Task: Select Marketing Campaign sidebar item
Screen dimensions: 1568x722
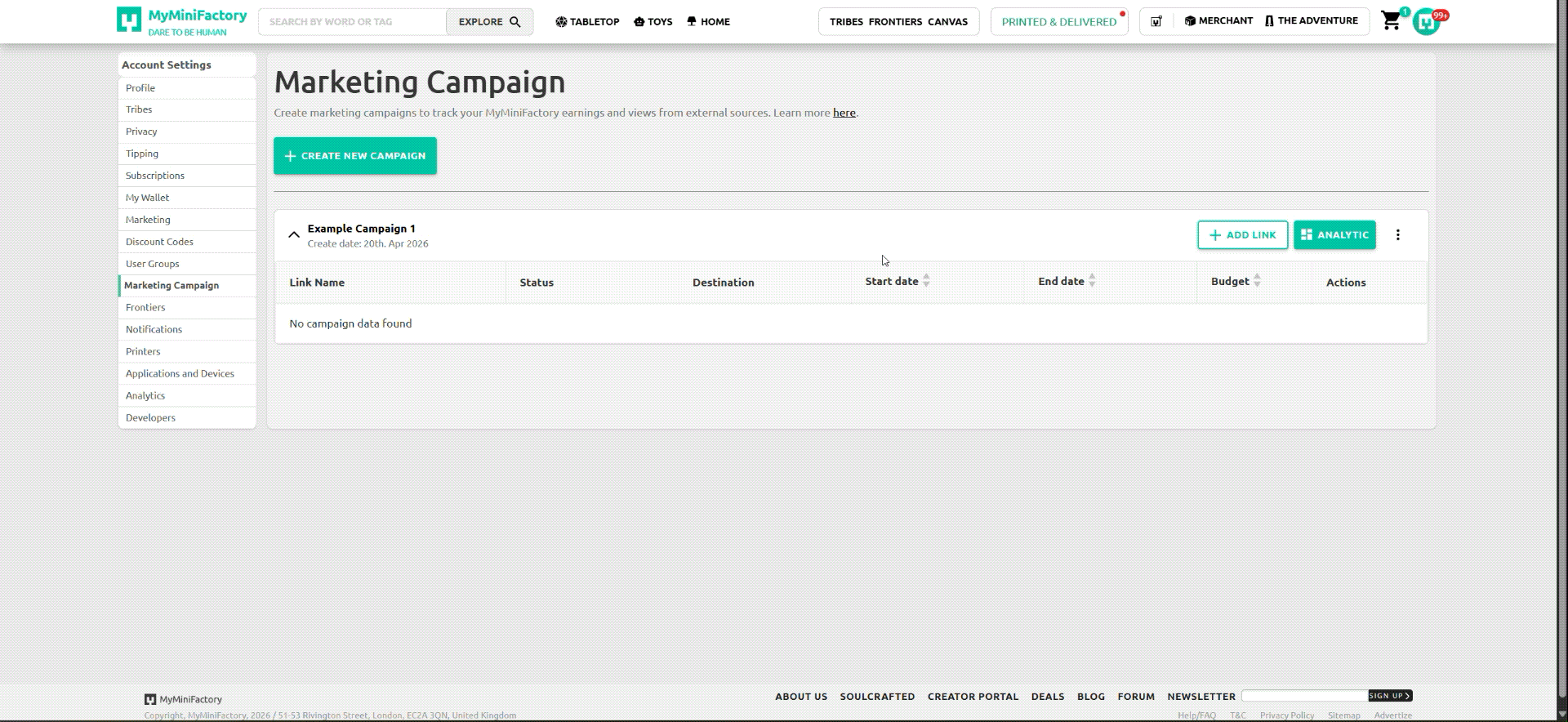Action: (187, 286)
